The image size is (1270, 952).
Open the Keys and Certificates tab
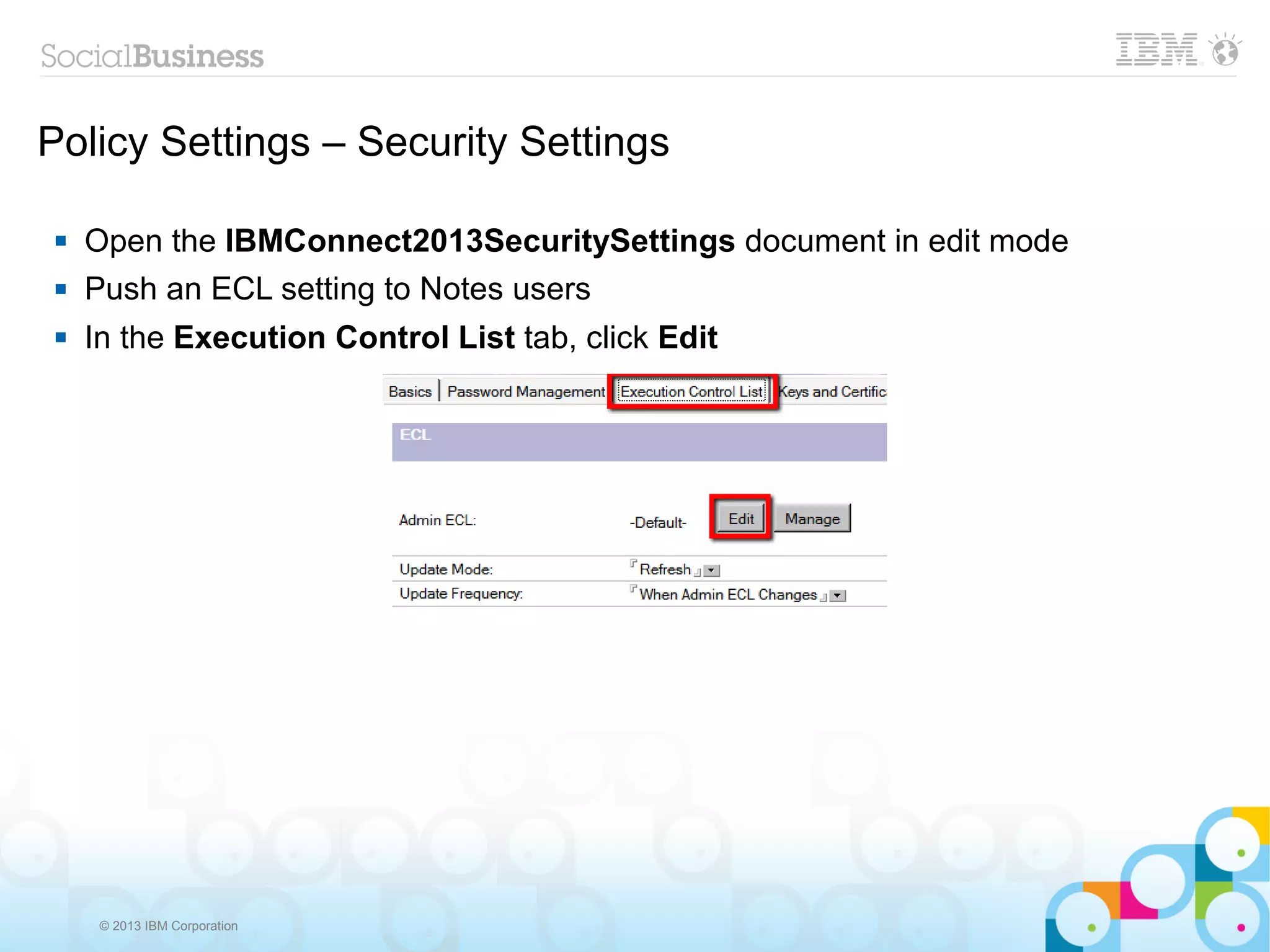(x=833, y=391)
